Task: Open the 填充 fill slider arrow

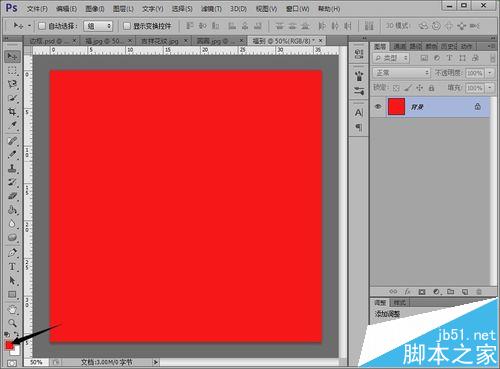Action: coord(490,88)
